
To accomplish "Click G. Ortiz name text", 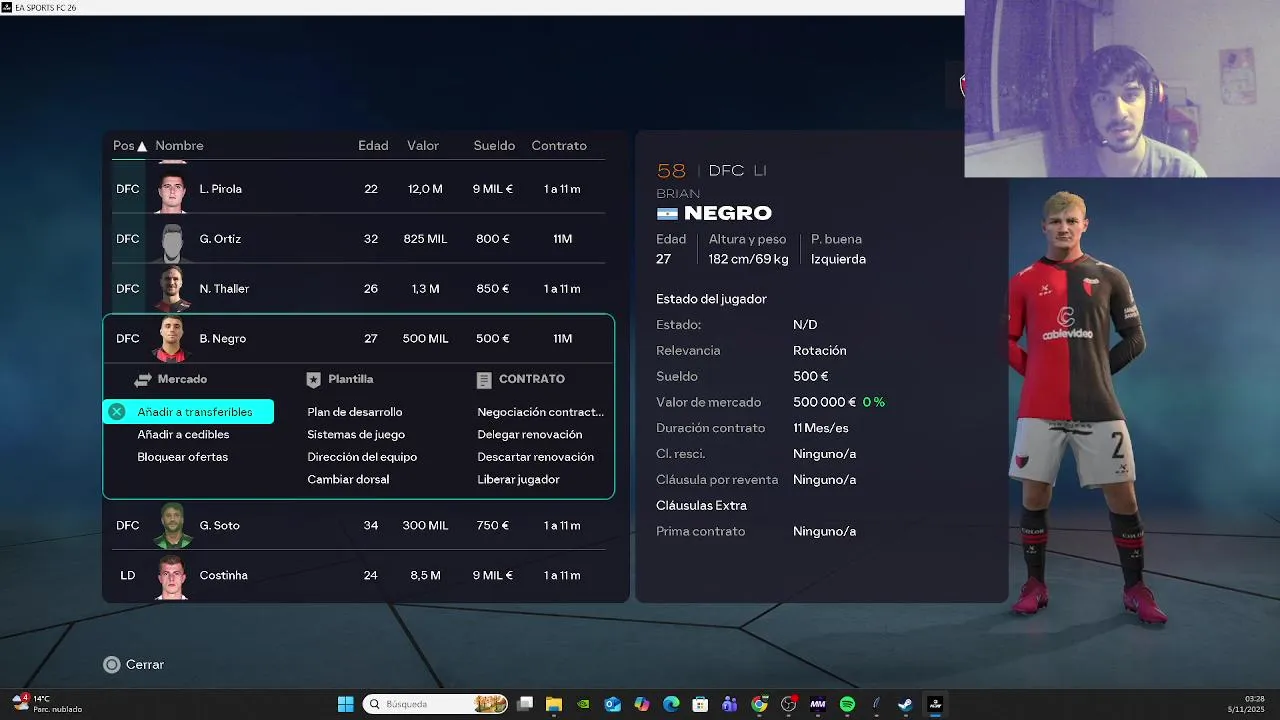I will coord(220,239).
